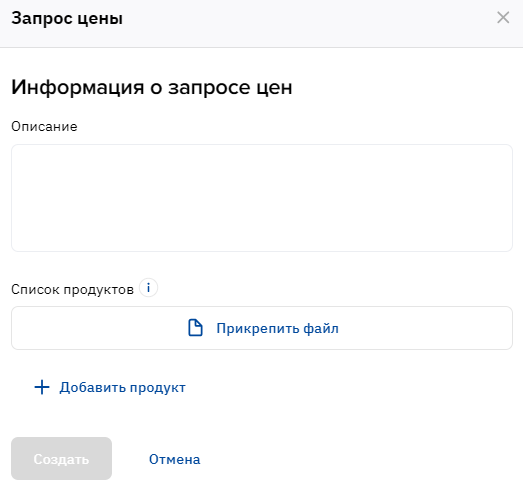Open file picker via the page icon
523x489 pixels.
click(x=195, y=328)
